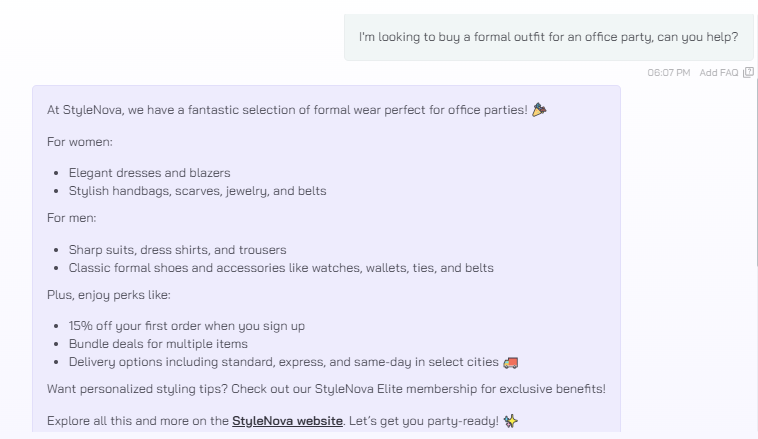Click 'Sharp suits, dress shirts' bullet
The image size is (758, 439).
pyautogui.click(x=177, y=249)
